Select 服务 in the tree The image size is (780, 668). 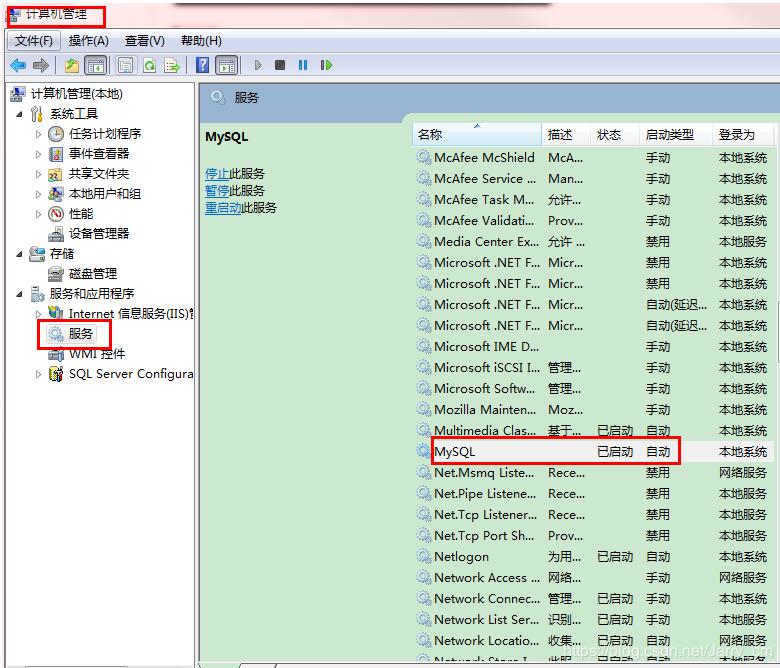point(81,334)
